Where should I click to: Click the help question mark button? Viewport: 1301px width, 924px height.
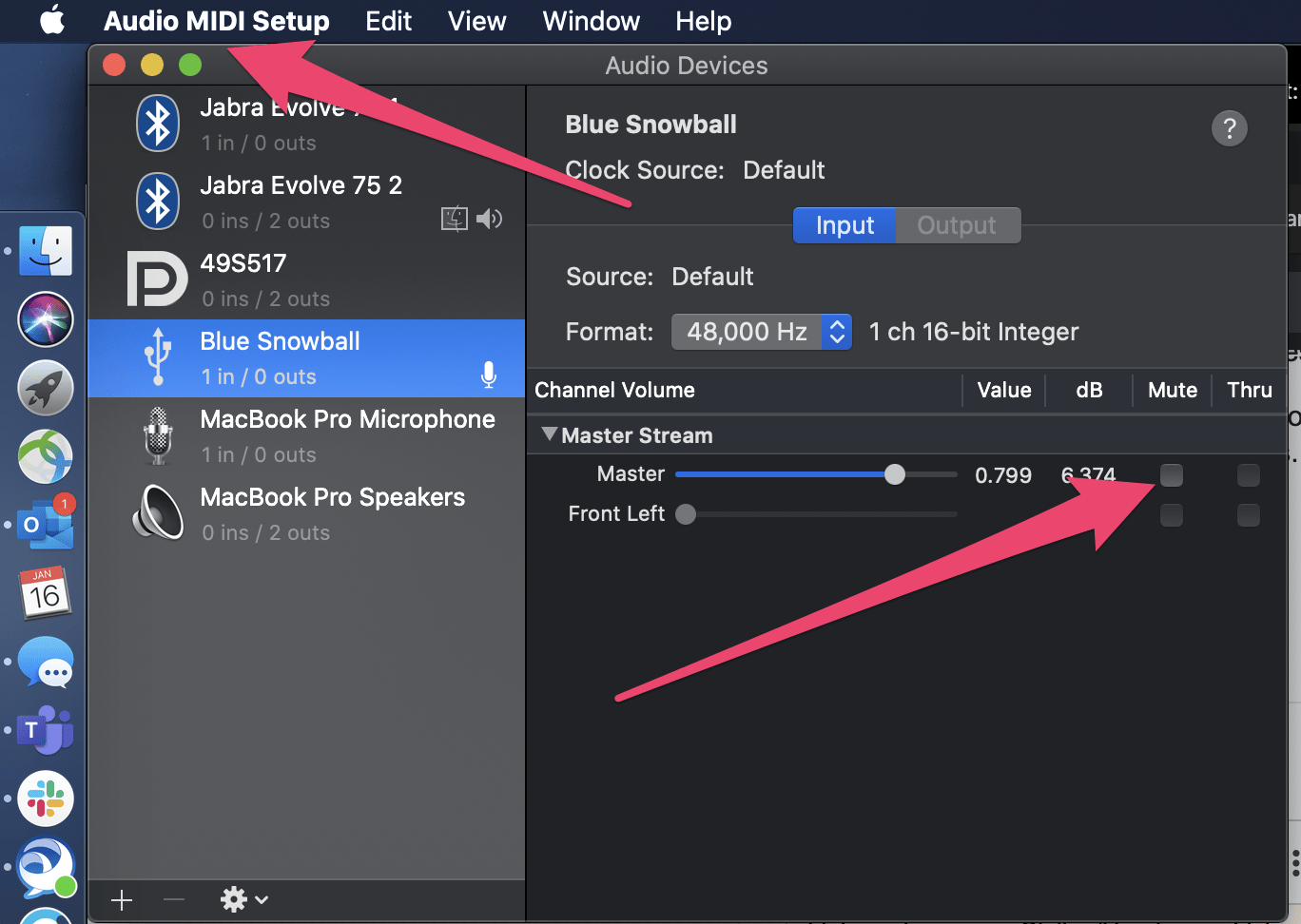[1229, 127]
